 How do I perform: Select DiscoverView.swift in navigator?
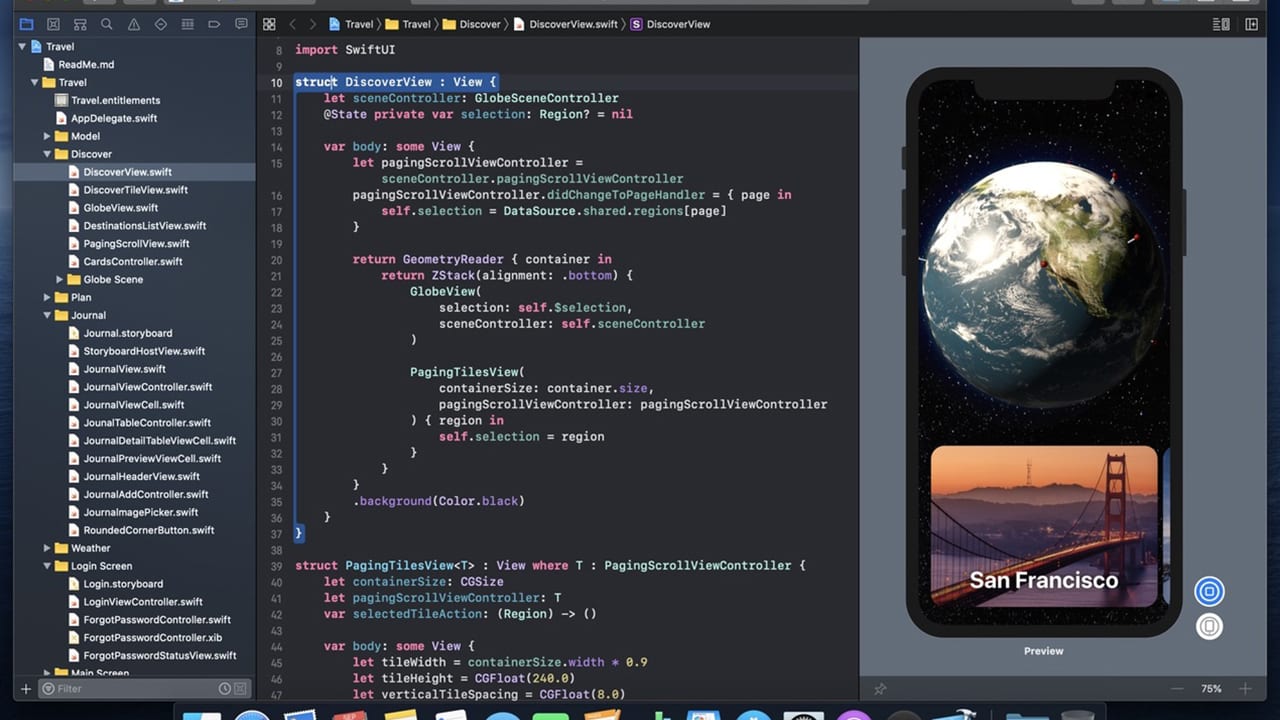(x=127, y=172)
